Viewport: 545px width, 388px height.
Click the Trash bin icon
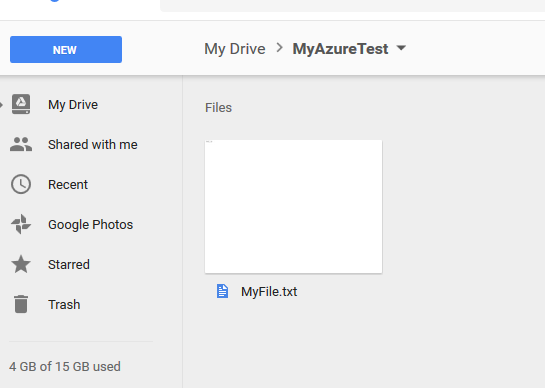coord(21,304)
